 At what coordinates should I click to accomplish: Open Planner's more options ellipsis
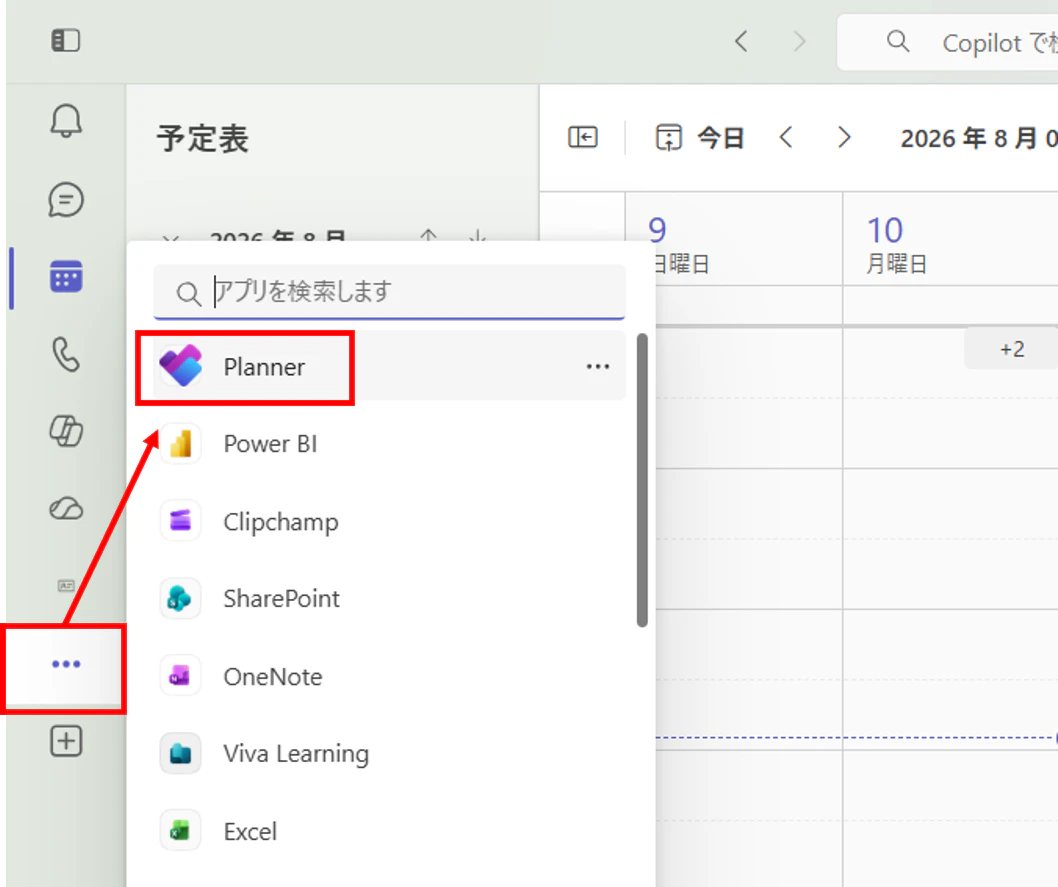coord(598,366)
